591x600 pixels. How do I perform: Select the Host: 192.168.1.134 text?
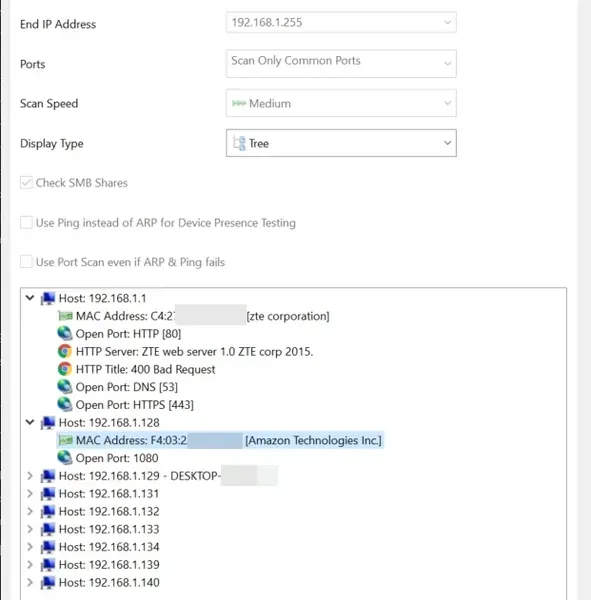pos(109,547)
